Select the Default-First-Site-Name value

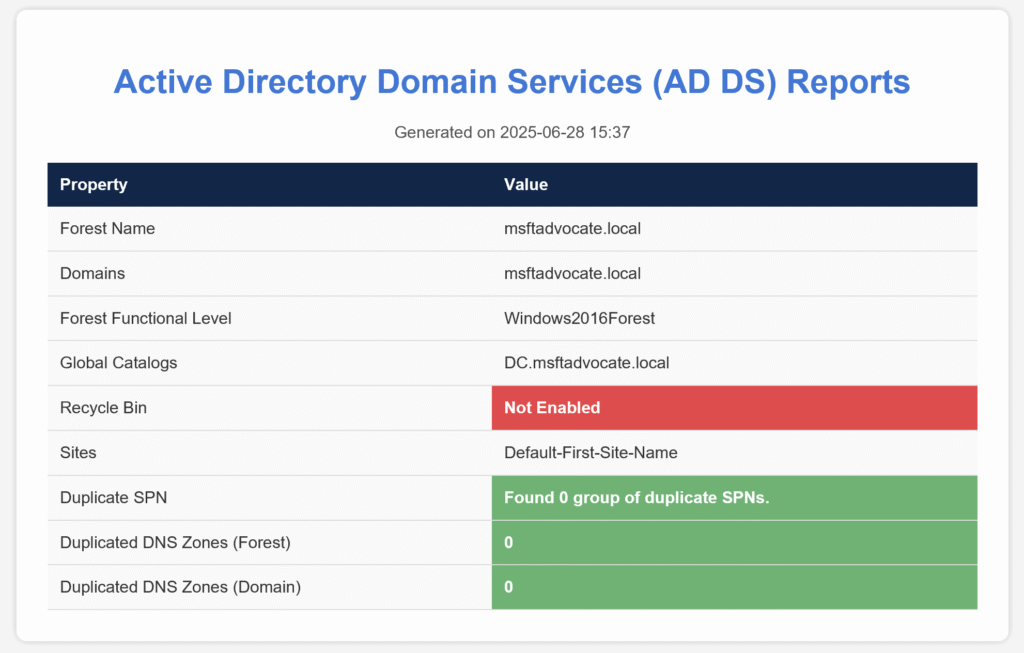[x=590, y=453]
